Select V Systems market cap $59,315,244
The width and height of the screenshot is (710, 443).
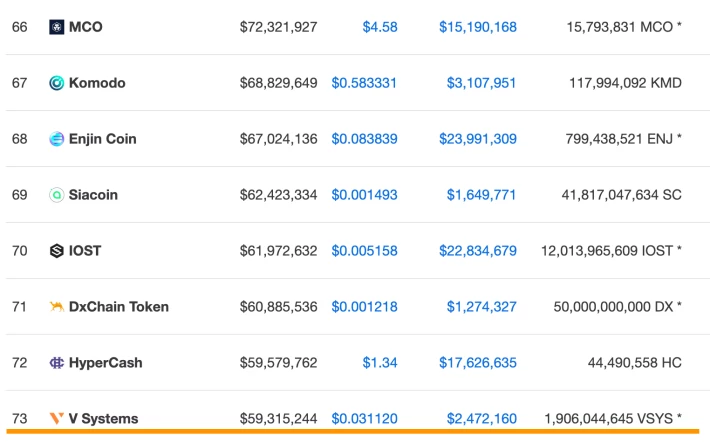click(278, 419)
